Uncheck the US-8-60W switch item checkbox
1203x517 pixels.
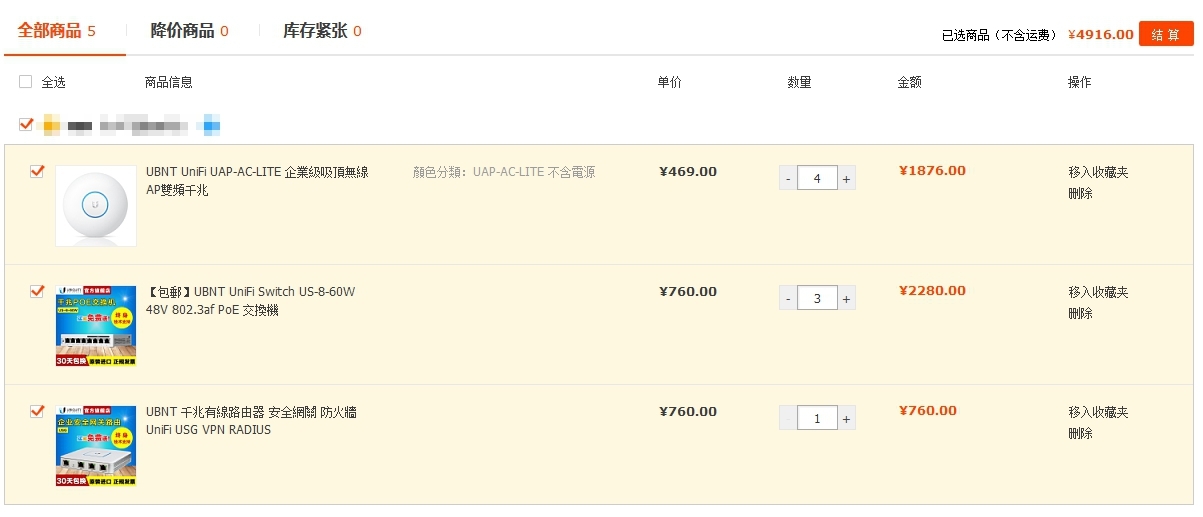pyautogui.click(x=37, y=291)
